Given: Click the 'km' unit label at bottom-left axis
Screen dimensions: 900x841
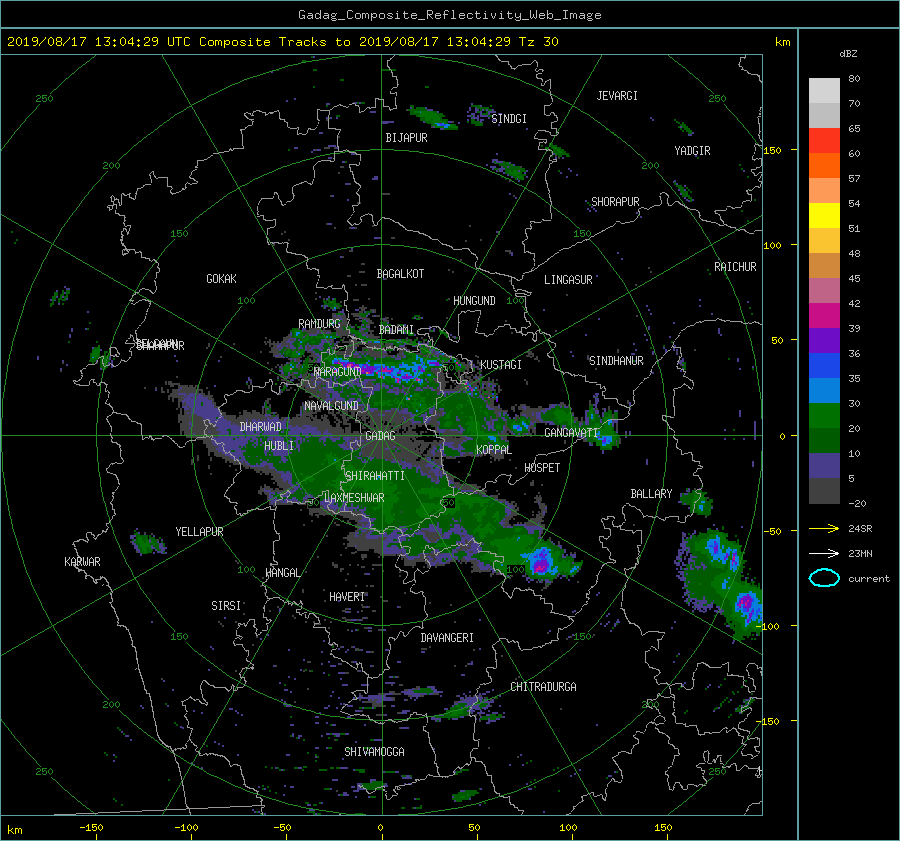Looking at the screenshot, I should (x=15, y=830).
